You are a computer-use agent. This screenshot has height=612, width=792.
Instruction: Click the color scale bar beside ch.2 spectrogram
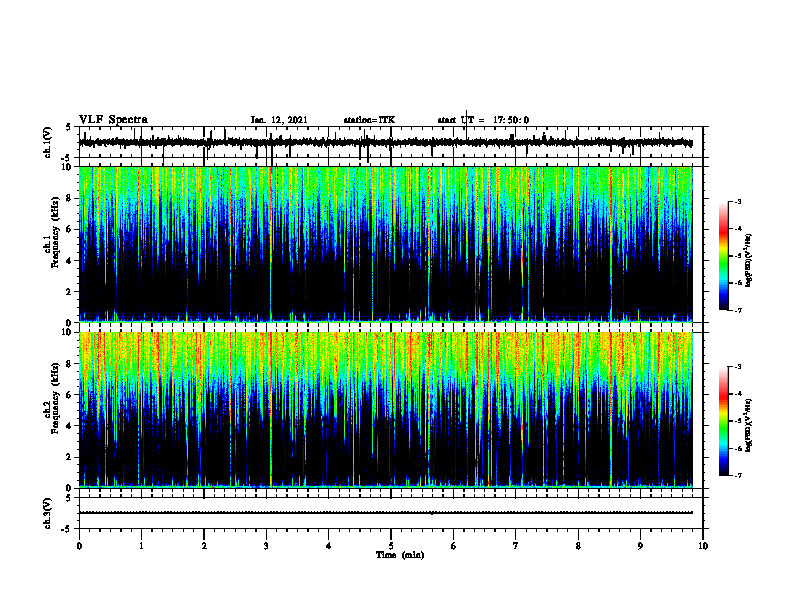tap(723, 421)
